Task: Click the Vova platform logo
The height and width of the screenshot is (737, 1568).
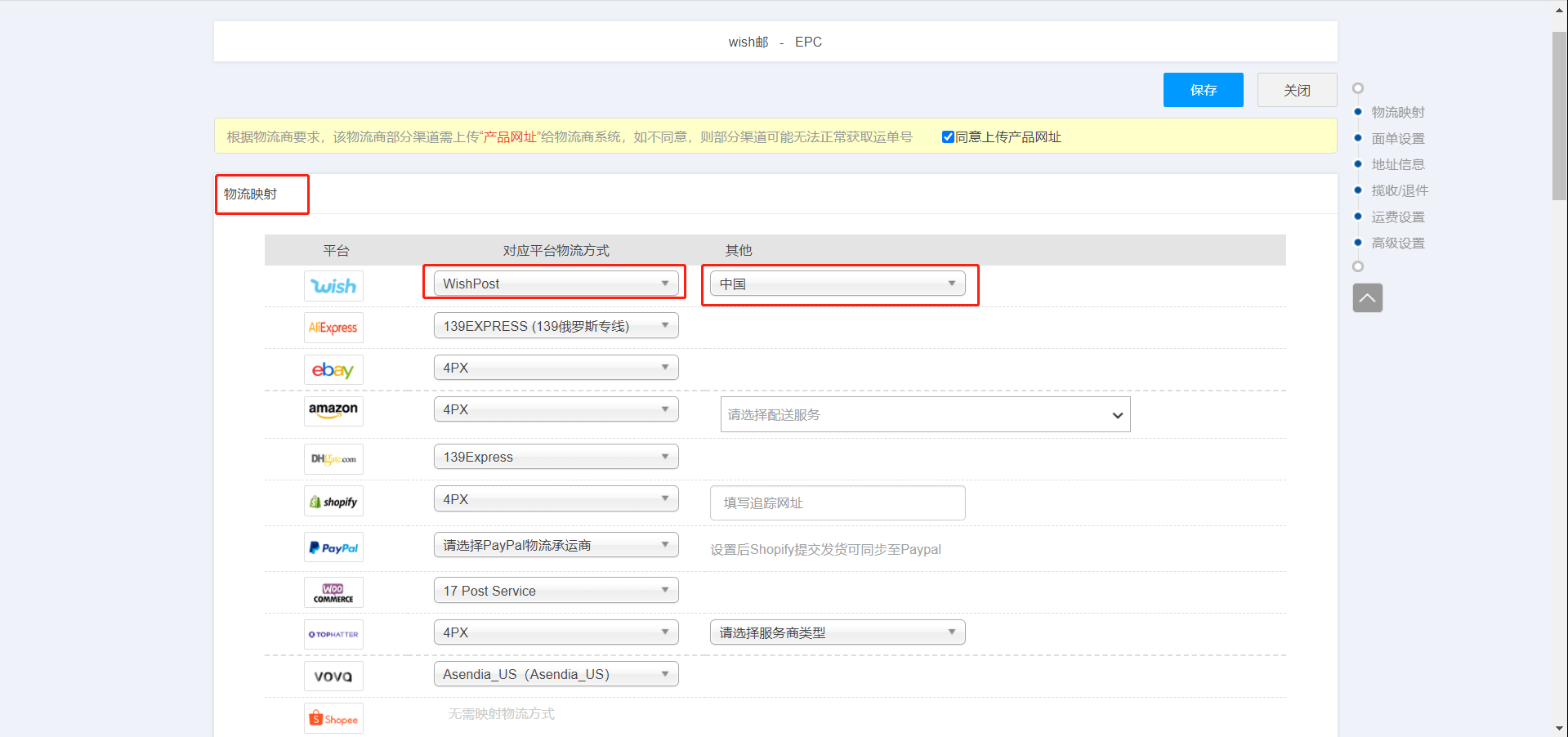Action: [x=333, y=676]
